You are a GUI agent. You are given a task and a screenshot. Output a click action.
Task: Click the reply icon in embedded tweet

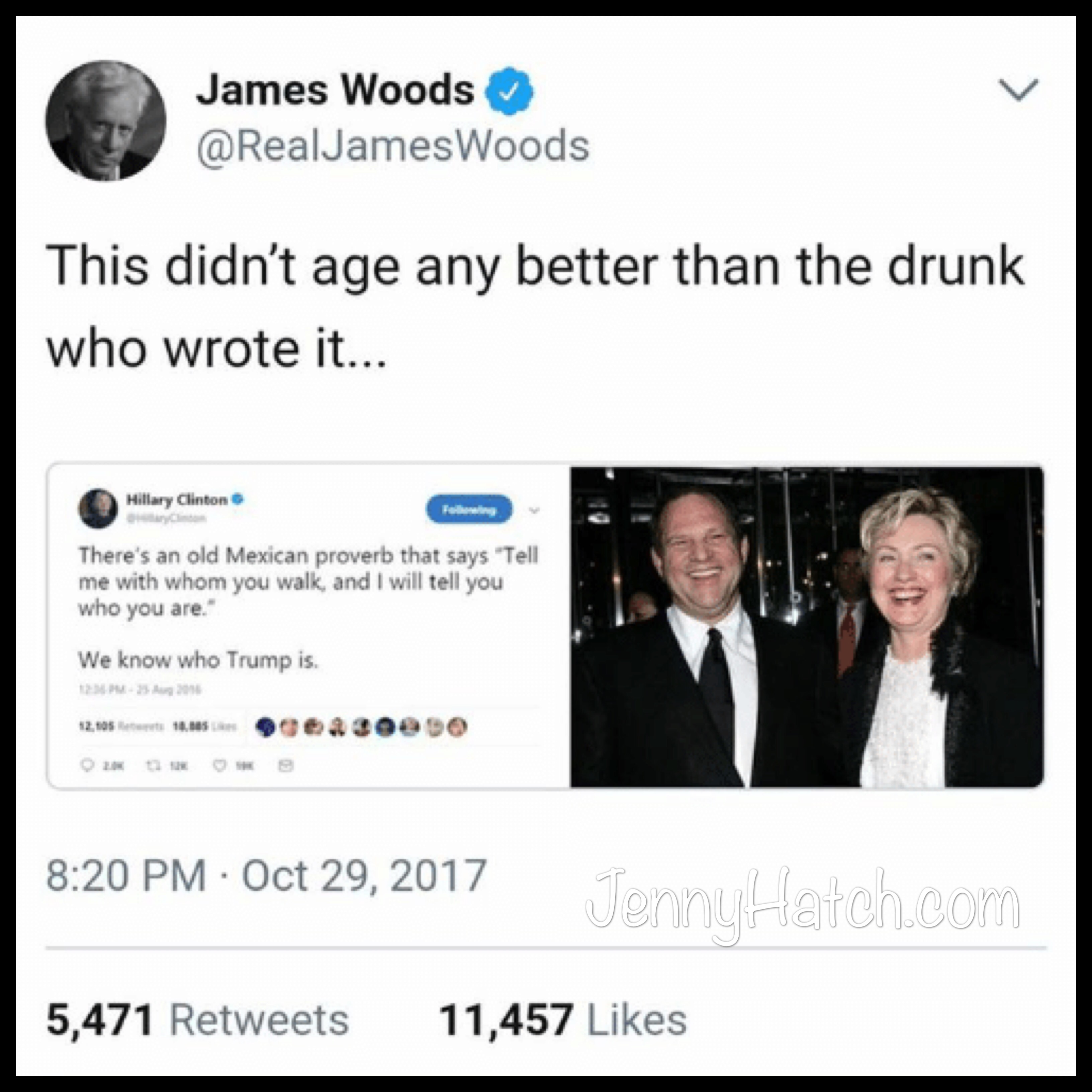[88, 766]
